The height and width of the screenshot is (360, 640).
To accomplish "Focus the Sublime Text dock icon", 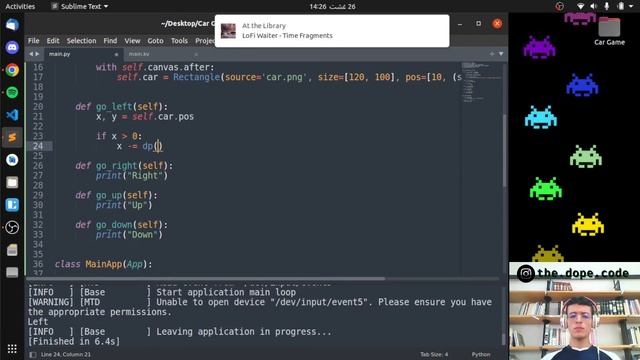I will click(x=12, y=137).
